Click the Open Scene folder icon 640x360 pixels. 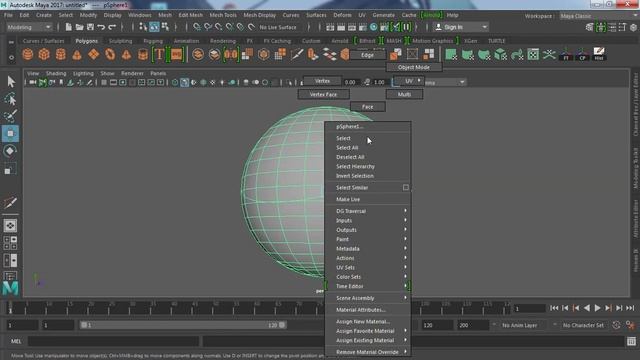click(80, 27)
